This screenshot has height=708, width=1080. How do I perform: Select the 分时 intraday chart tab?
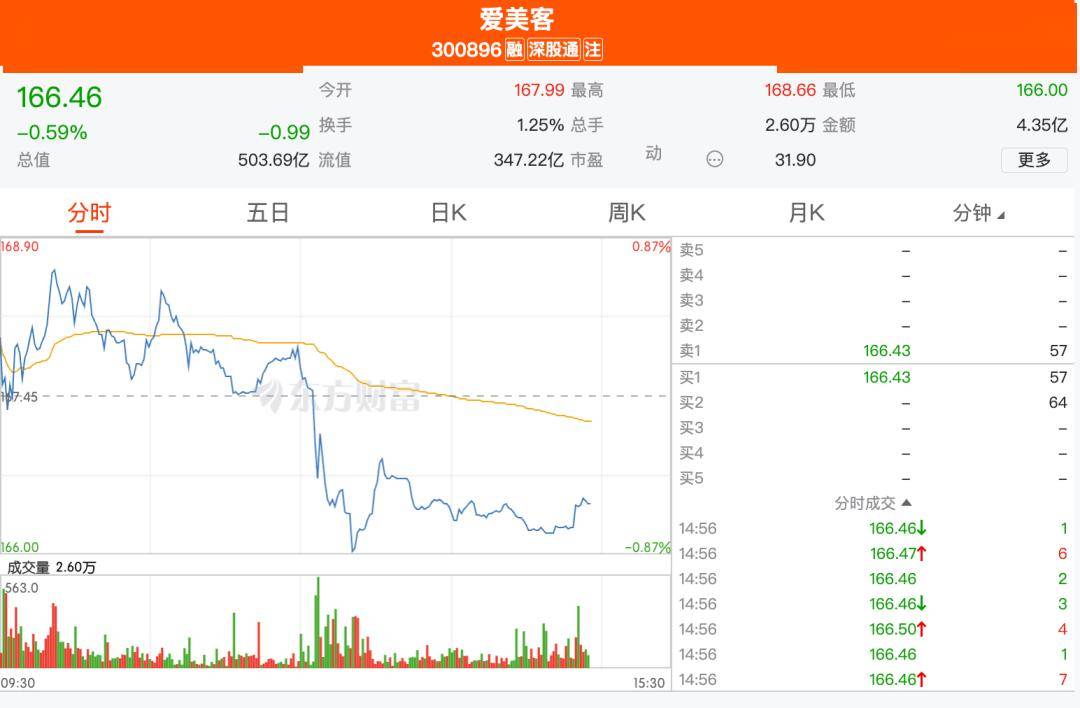pyautogui.click(x=89, y=213)
